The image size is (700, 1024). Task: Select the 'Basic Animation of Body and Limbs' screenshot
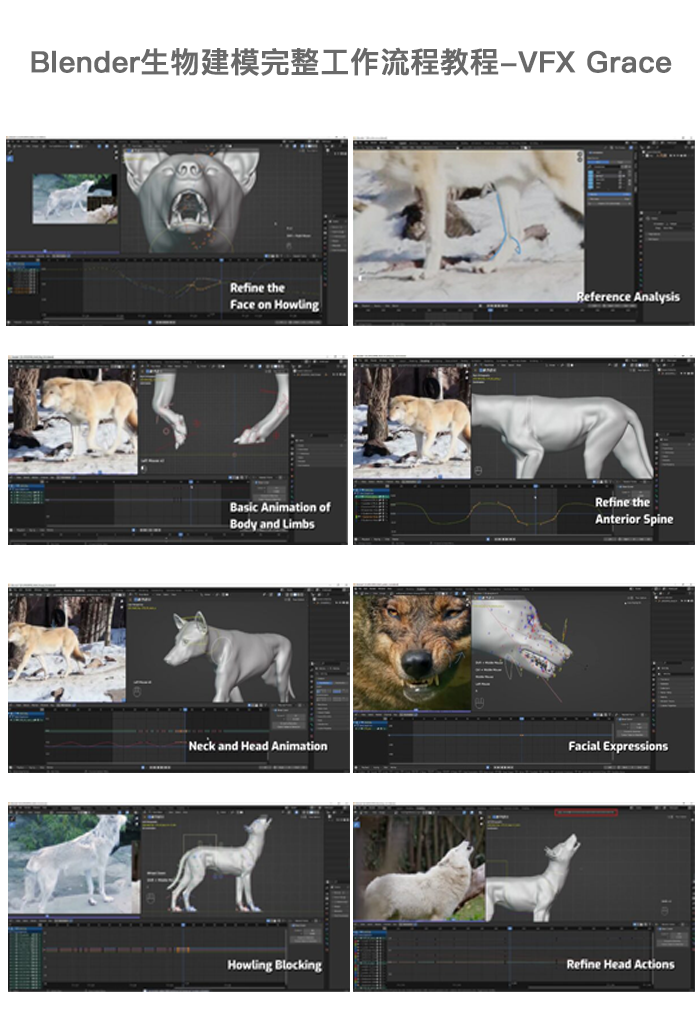178,450
